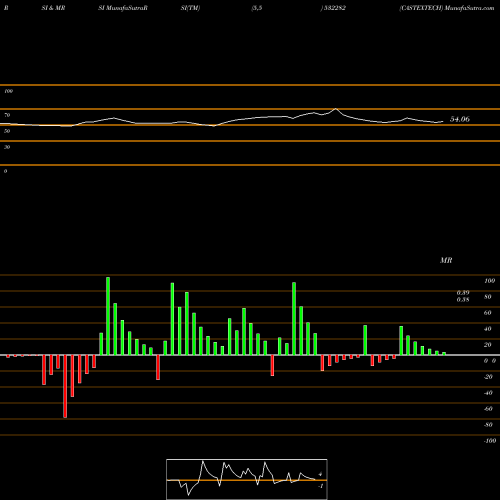
Task: Click the MR axis label 40
Action: 488,329
